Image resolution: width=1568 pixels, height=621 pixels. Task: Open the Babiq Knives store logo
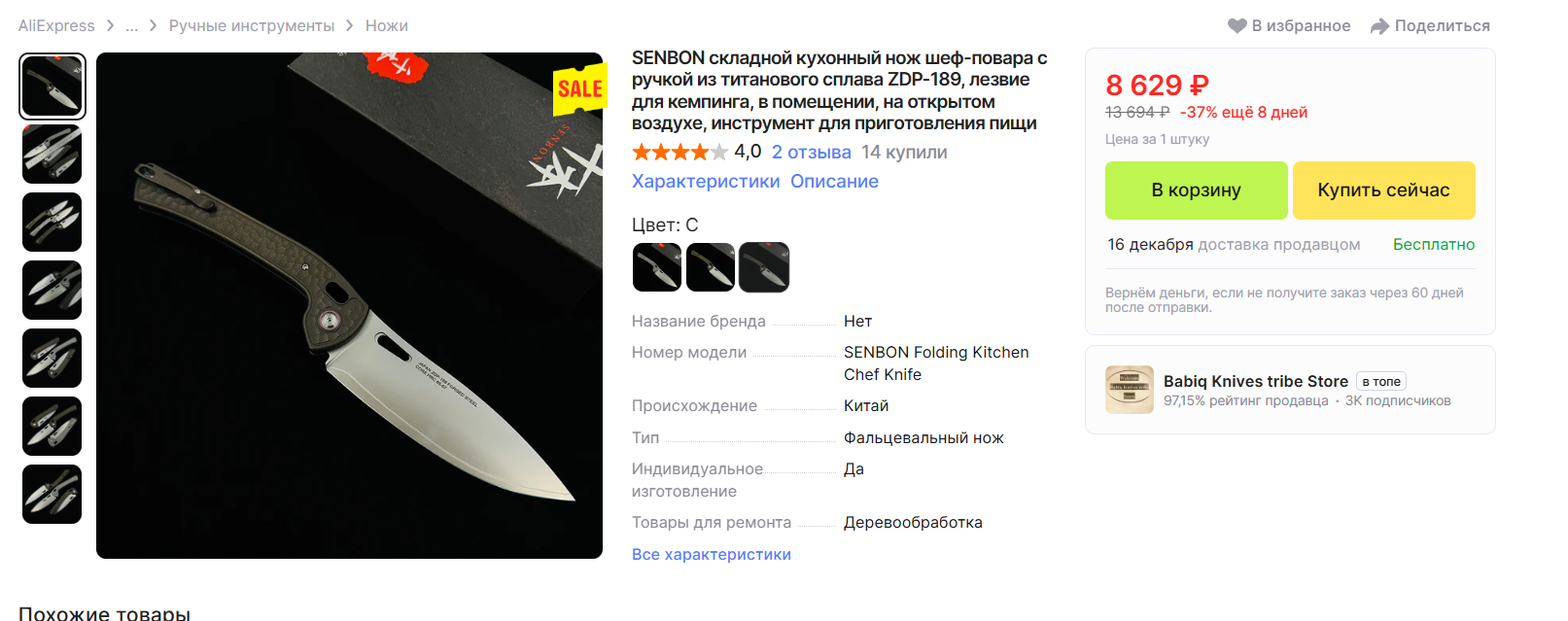tap(1130, 390)
